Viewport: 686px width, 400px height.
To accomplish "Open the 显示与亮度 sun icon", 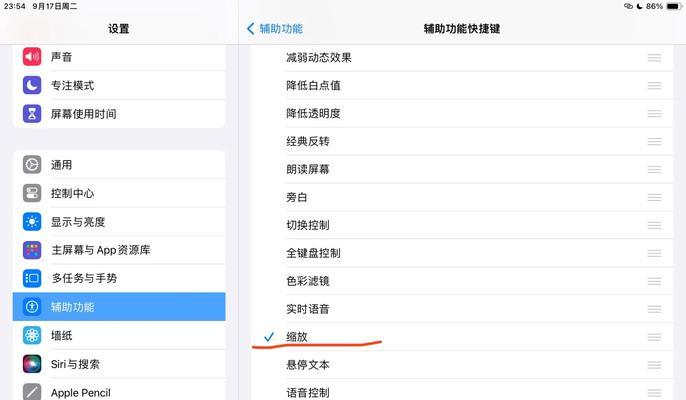I will tap(32, 221).
